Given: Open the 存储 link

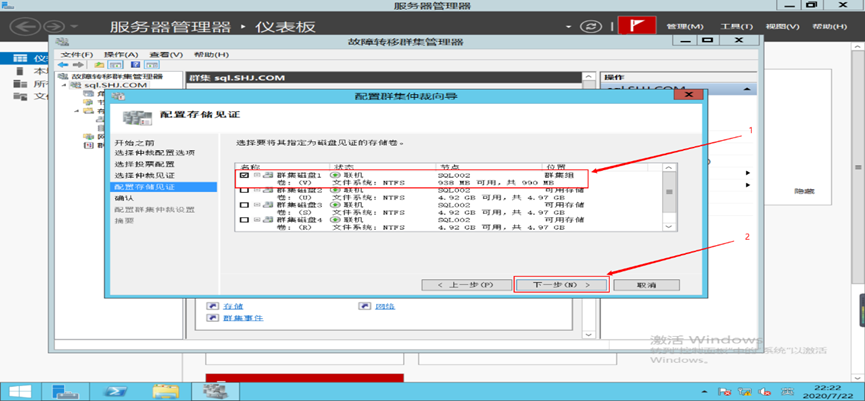Looking at the screenshot, I should tap(233, 306).
